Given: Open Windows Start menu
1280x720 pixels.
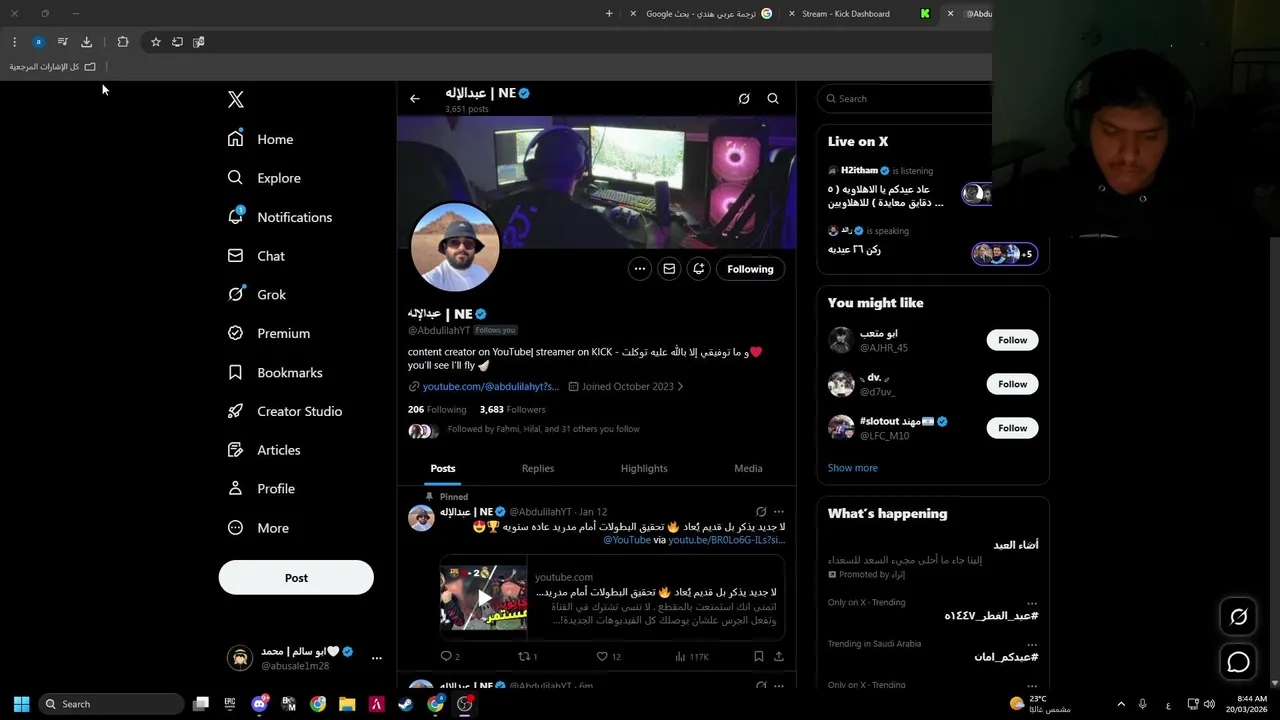Looking at the screenshot, I should [x=21, y=704].
